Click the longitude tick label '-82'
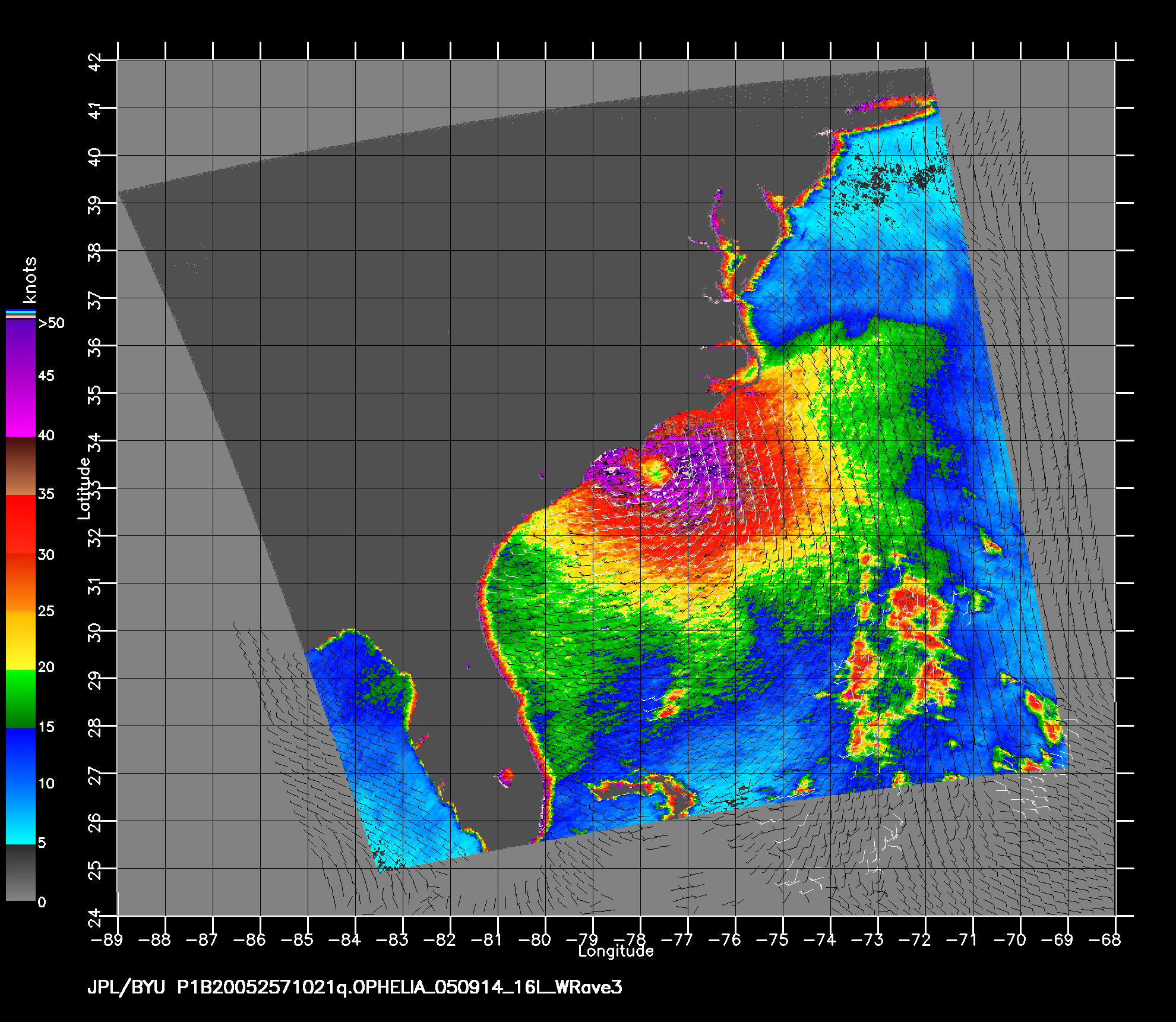 (439, 939)
